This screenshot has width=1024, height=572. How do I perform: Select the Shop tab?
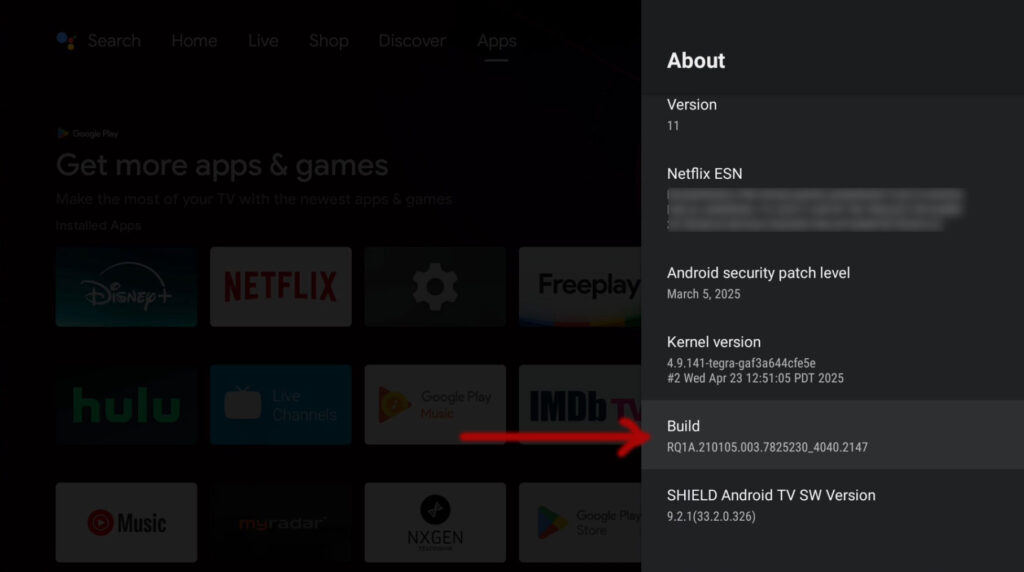point(328,41)
